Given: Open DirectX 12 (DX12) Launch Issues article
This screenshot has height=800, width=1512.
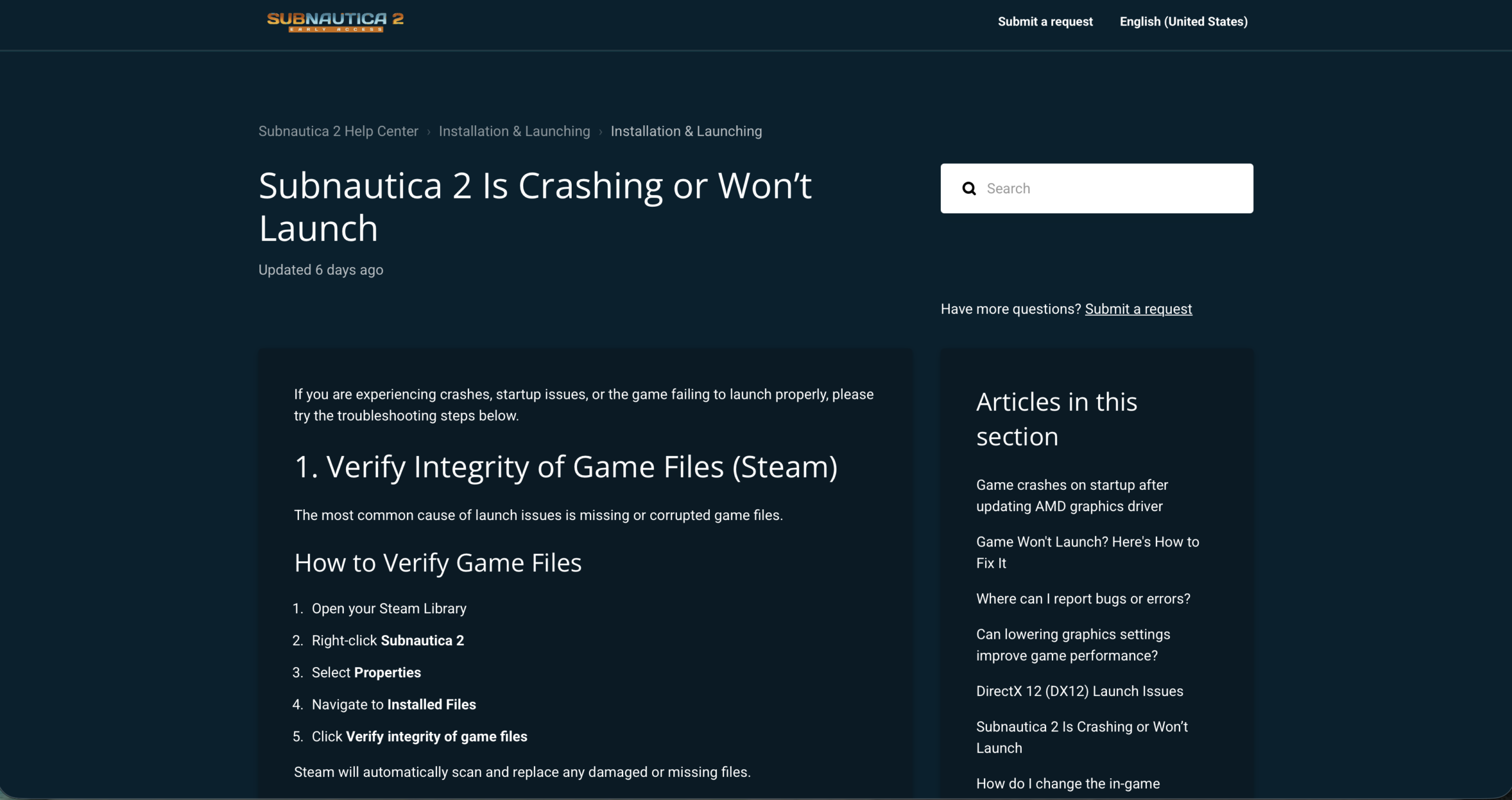Looking at the screenshot, I should tap(1080, 691).
